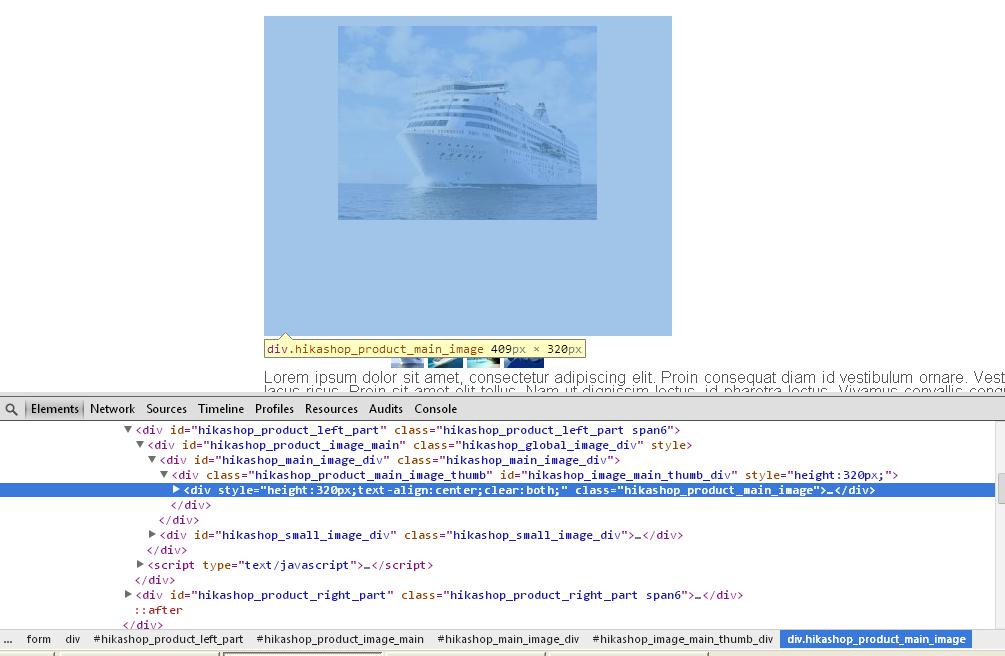
Task: Open the Console tab
Action: (x=435, y=409)
